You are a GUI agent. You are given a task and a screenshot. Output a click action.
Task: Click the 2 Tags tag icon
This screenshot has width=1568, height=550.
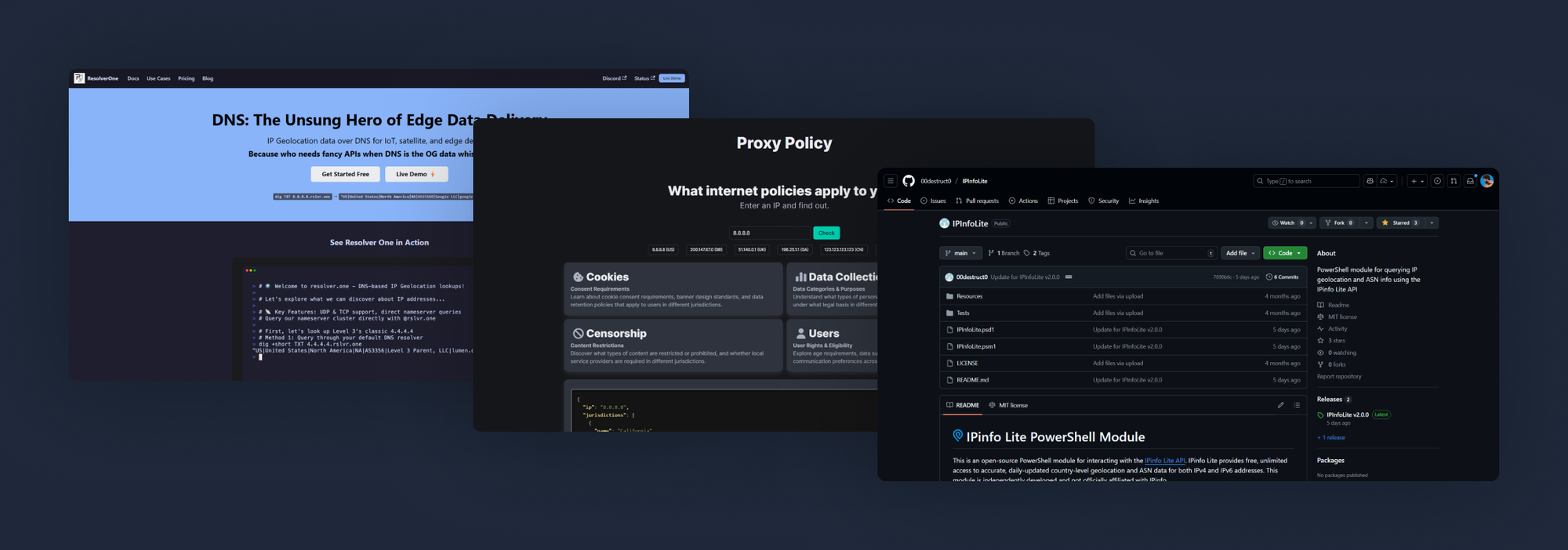1027,253
